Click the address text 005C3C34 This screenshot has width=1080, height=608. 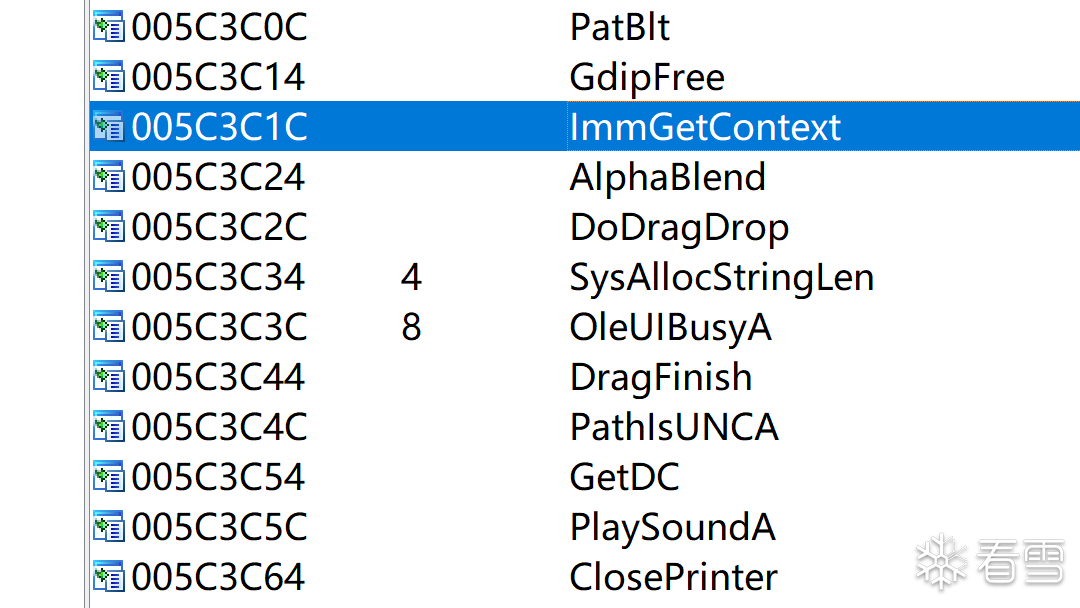[218, 277]
